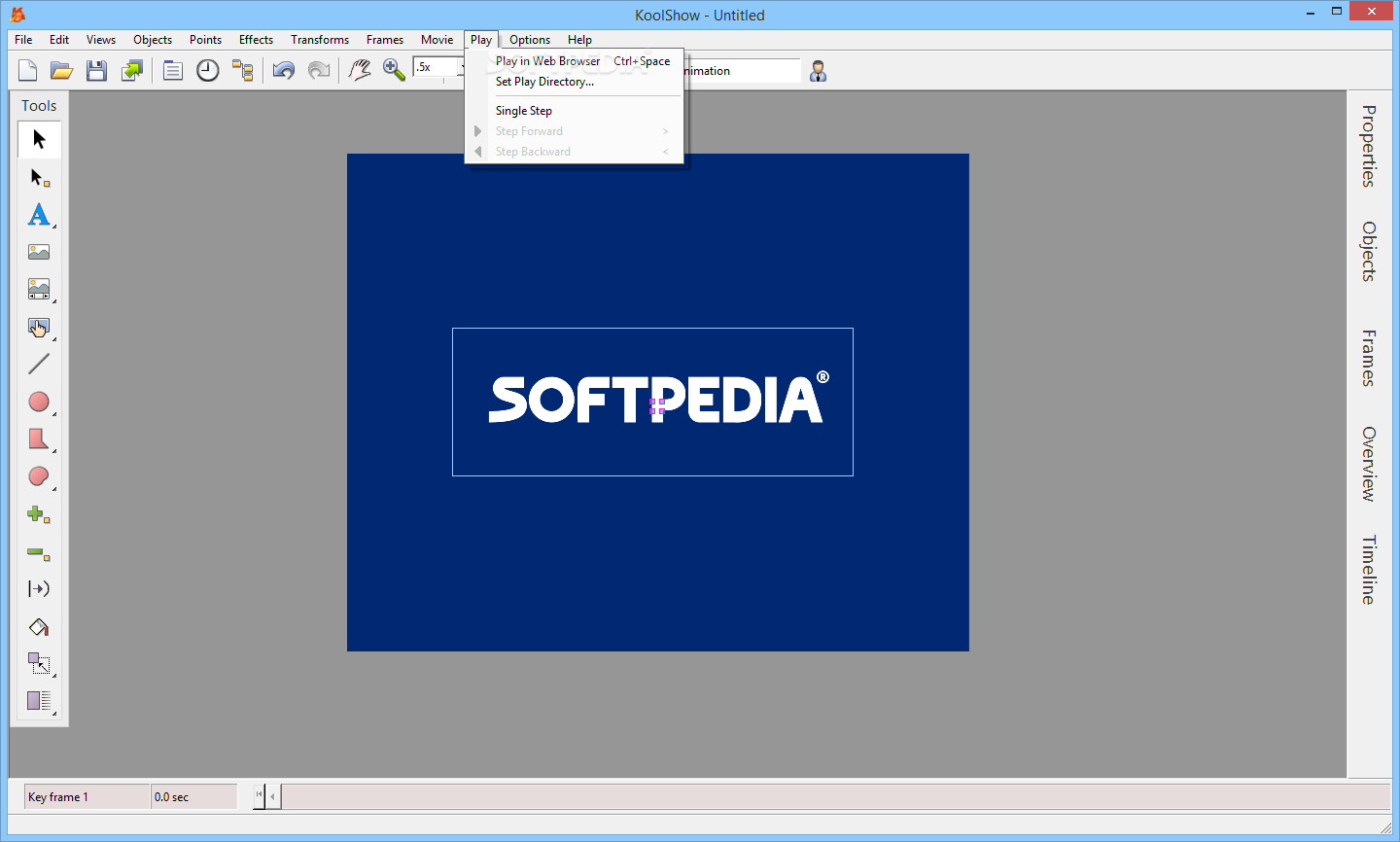Click the timeline scrub track
Image resolution: width=1400 pixels, height=842 pixels.
[836, 797]
